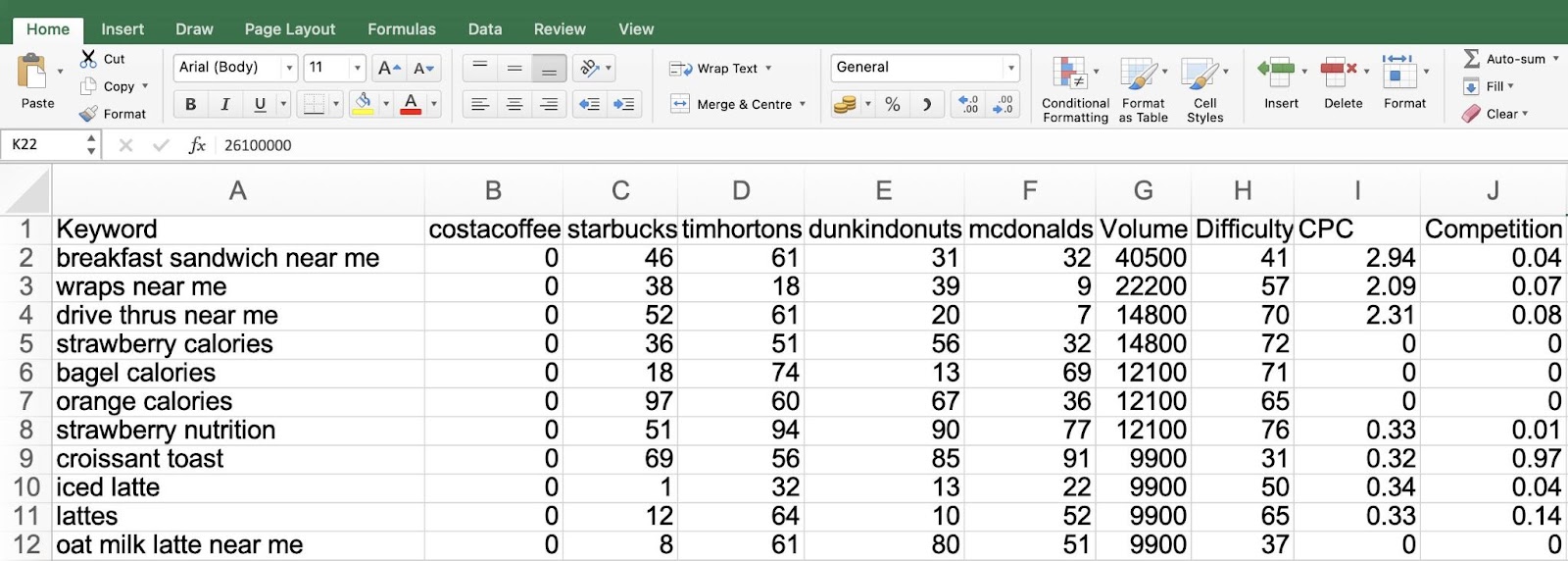
Task: Apply underline formatting
Action: point(260,104)
